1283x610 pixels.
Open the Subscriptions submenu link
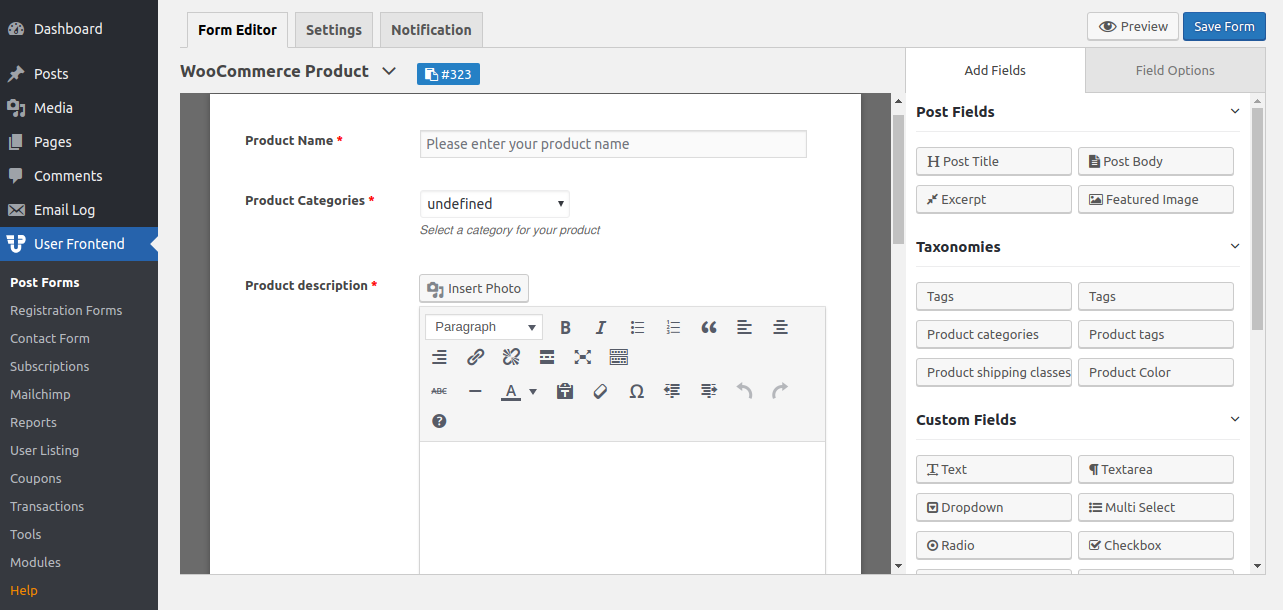pos(50,366)
